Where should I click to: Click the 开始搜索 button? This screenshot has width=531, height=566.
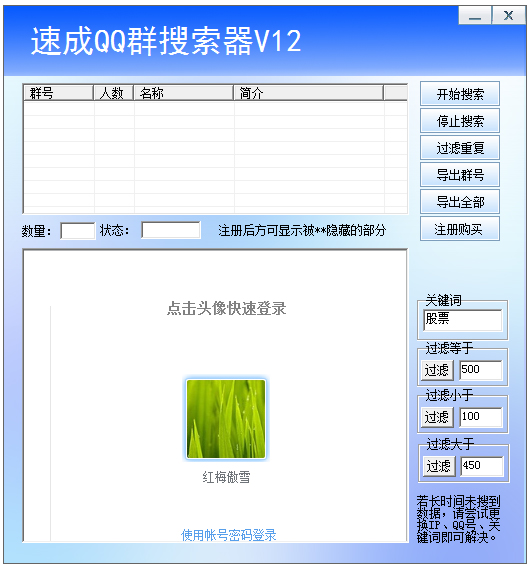460,94
